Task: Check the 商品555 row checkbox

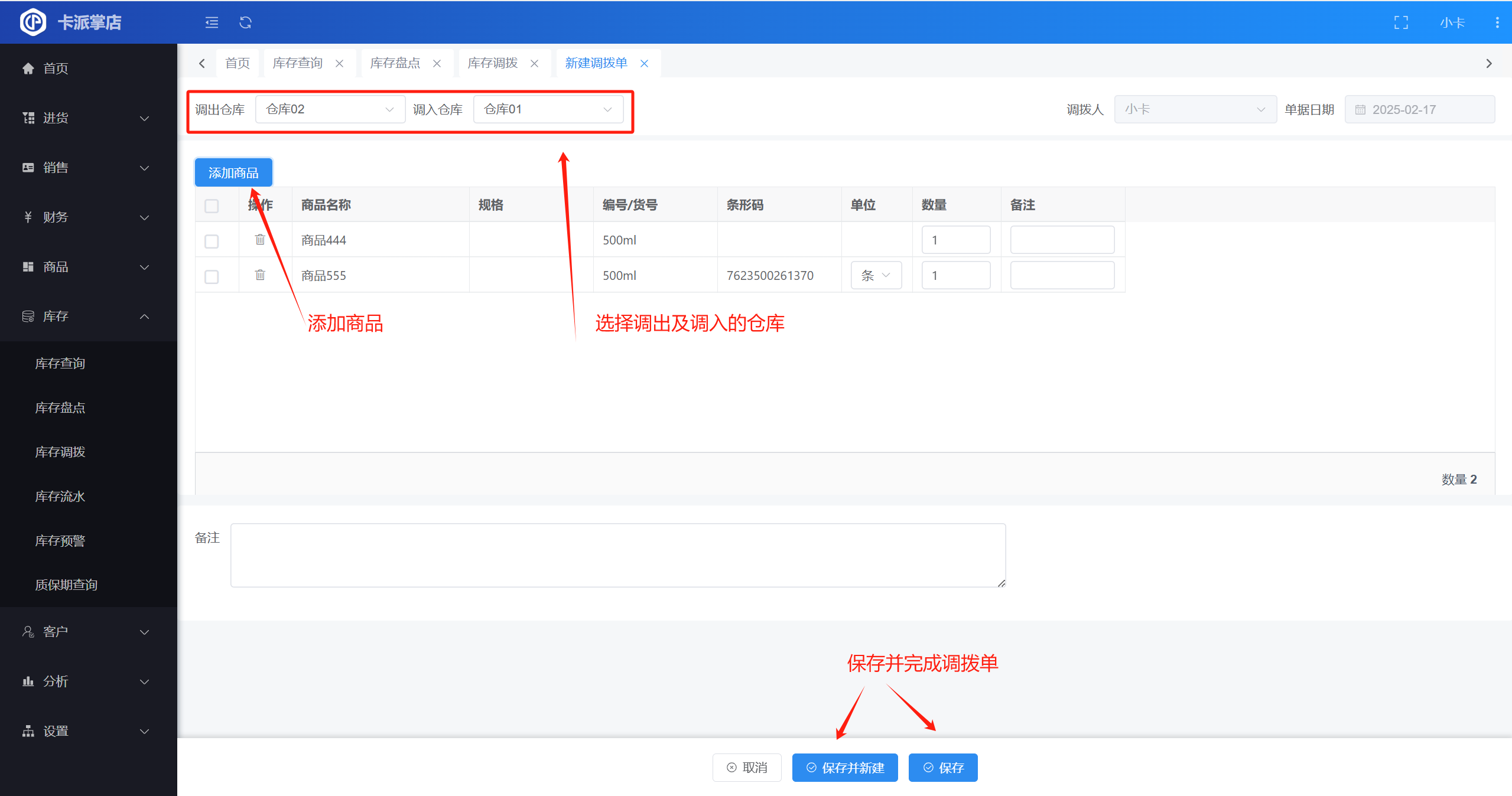Action: click(x=212, y=276)
